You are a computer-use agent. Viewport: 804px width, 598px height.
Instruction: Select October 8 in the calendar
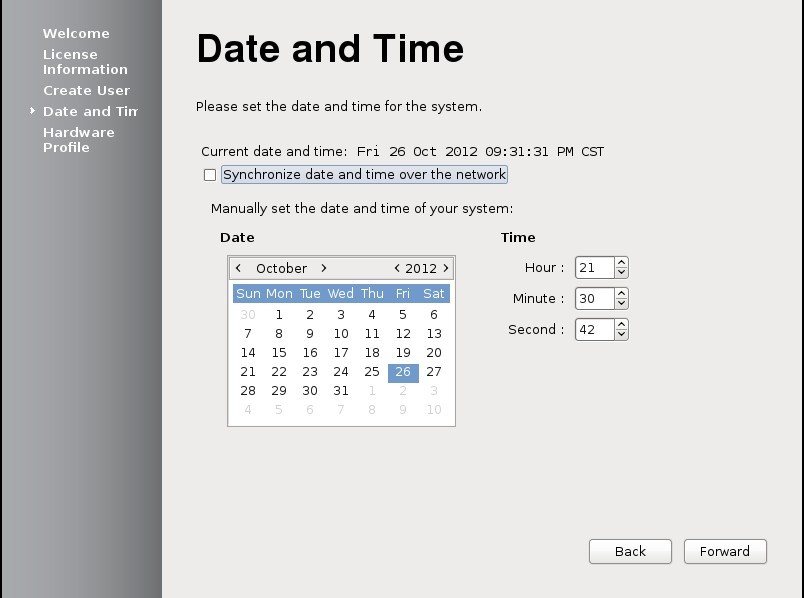(x=279, y=333)
